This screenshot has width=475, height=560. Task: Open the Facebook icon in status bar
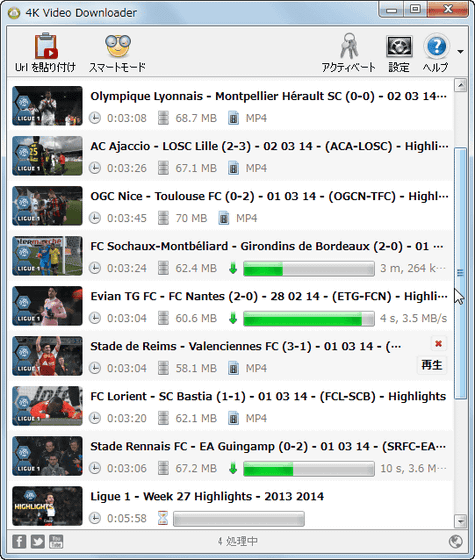[19, 541]
